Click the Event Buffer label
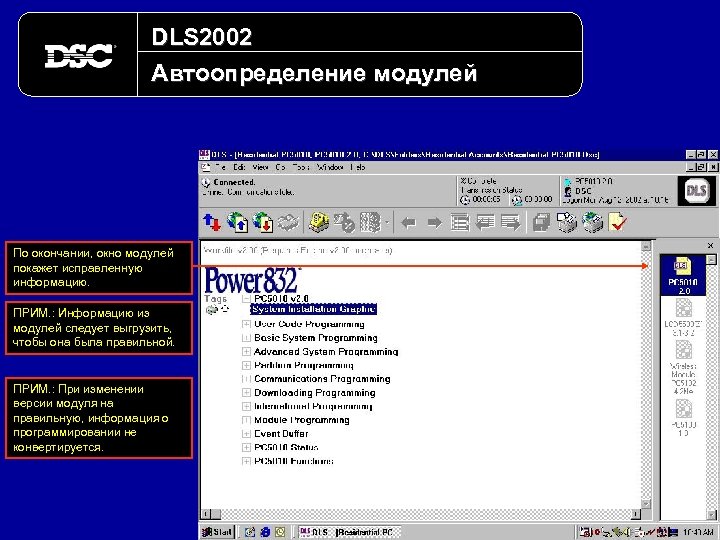 (x=281, y=433)
